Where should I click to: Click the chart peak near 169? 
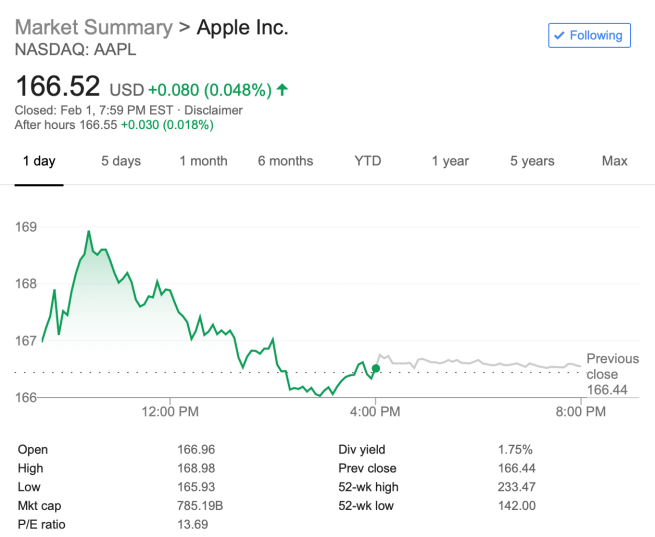(89, 232)
